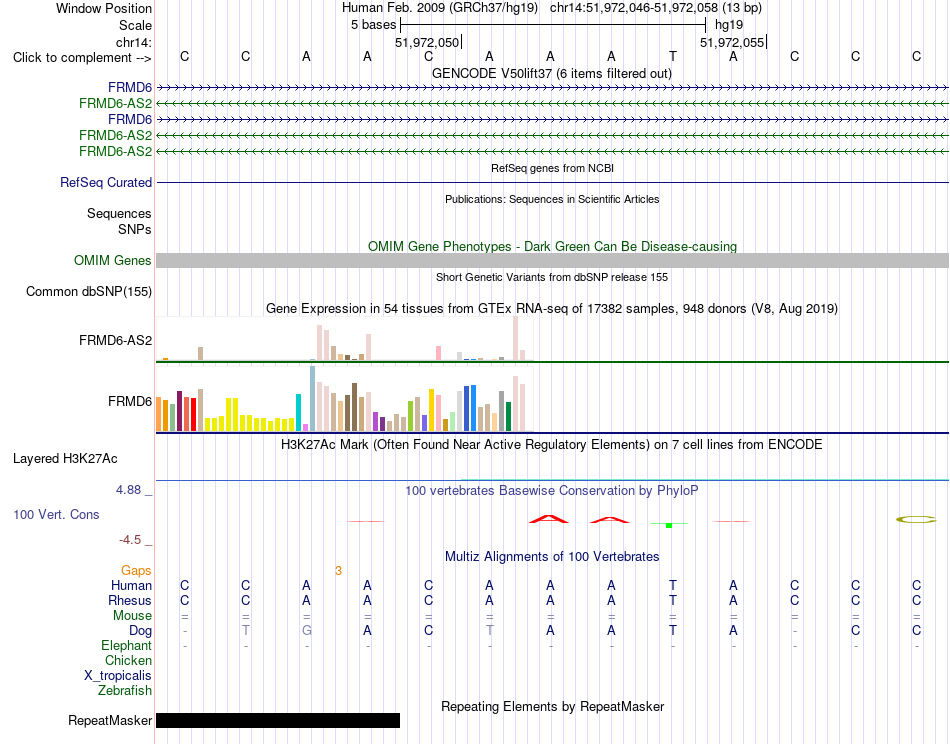950x744 pixels.
Task: Select the 'Dog' alignment row label
Action: click(x=140, y=631)
